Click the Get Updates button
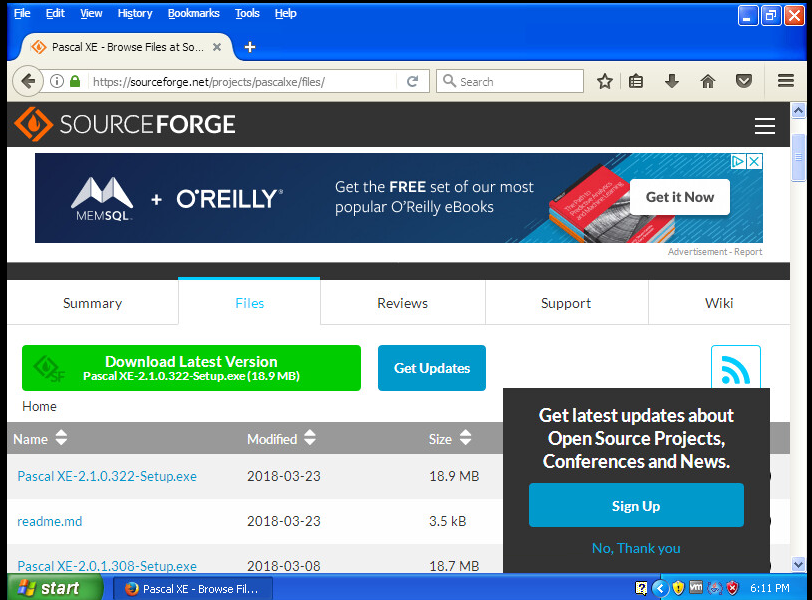The image size is (812, 600). pos(432,368)
